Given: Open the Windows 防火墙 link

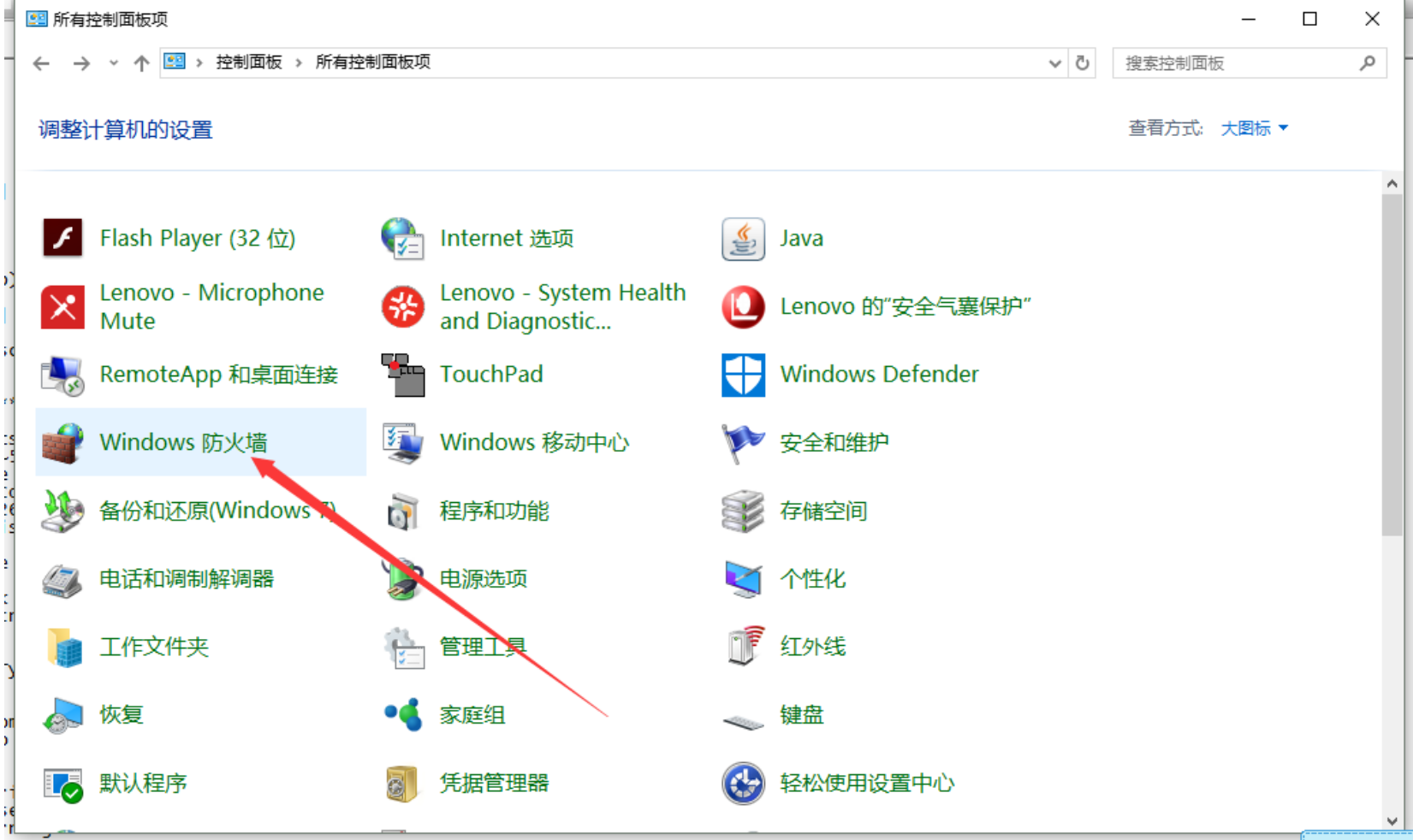Looking at the screenshot, I should [183, 442].
